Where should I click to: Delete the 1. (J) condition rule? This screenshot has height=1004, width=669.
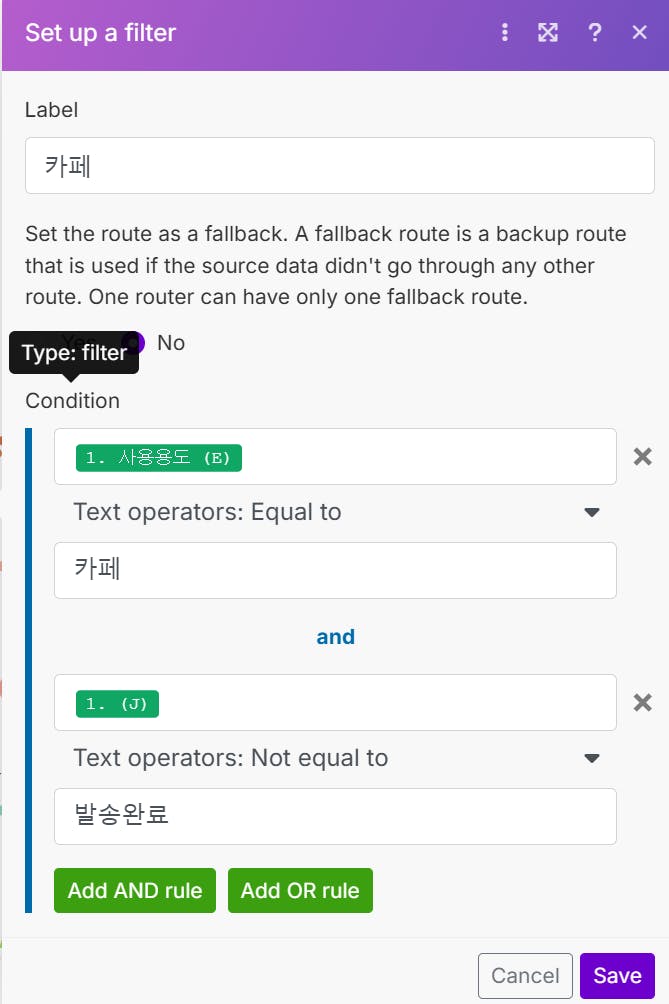643,703
